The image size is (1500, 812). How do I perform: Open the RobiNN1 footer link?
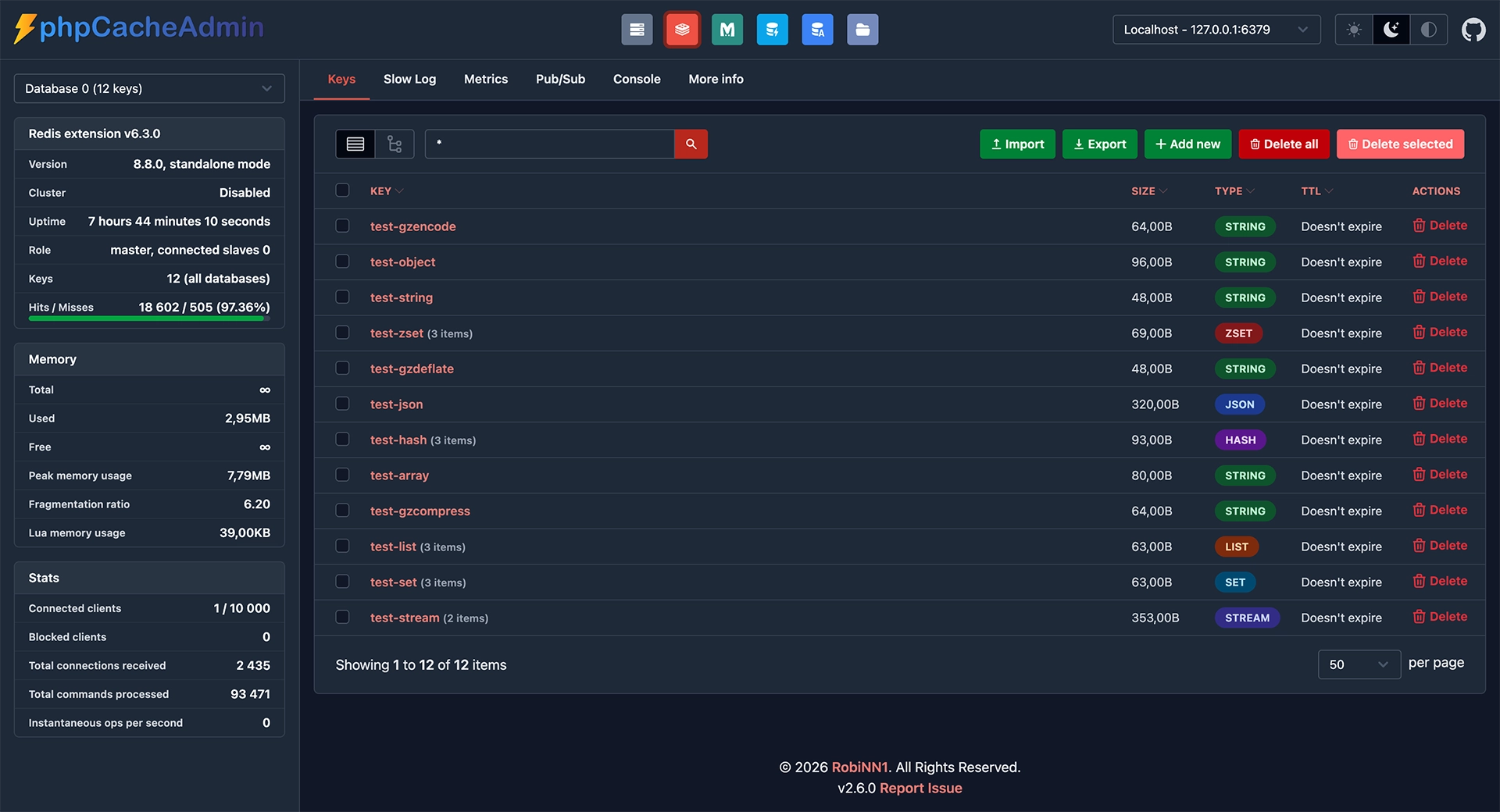coord(859,767)
